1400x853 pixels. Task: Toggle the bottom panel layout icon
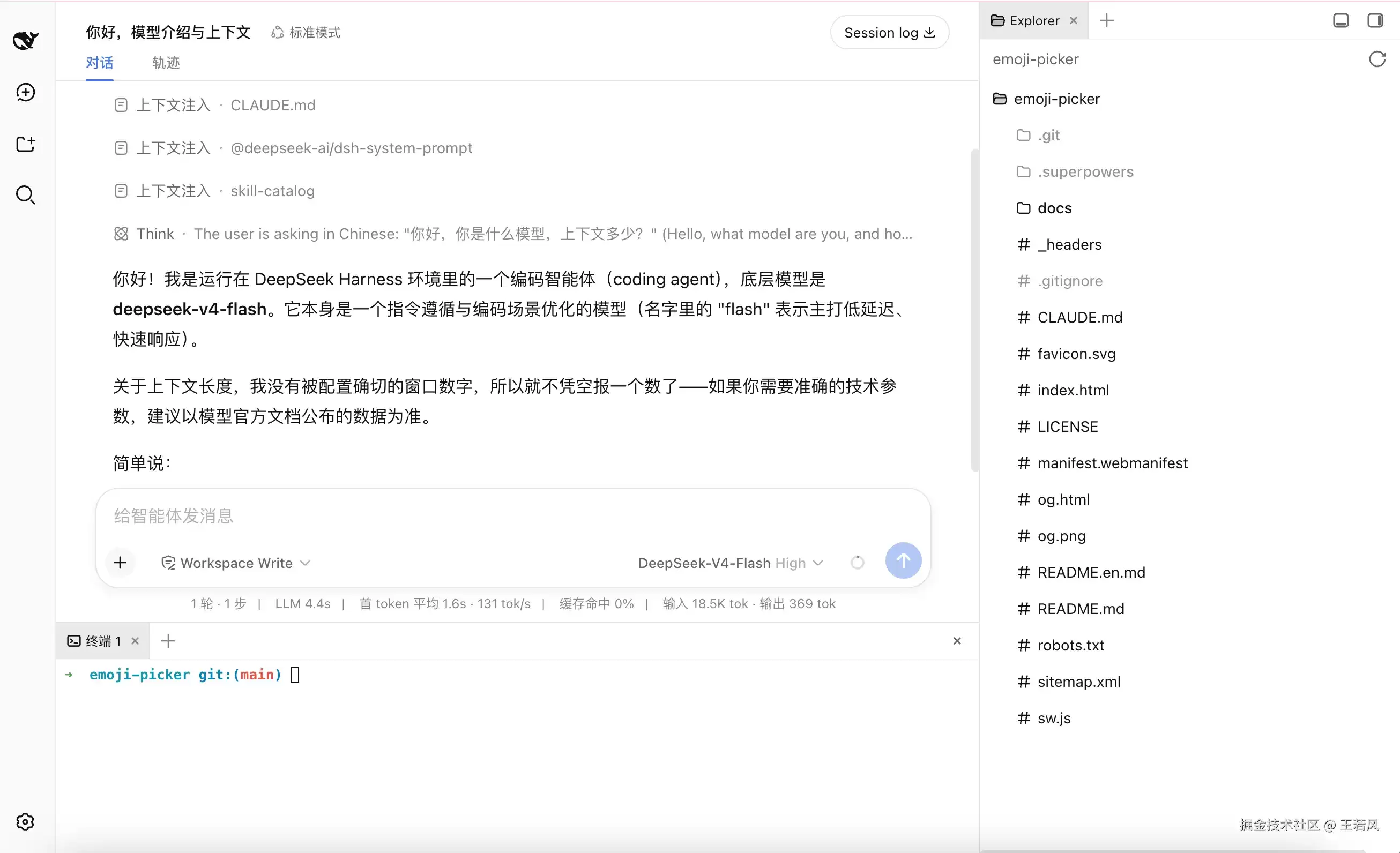pos(1341,20)
